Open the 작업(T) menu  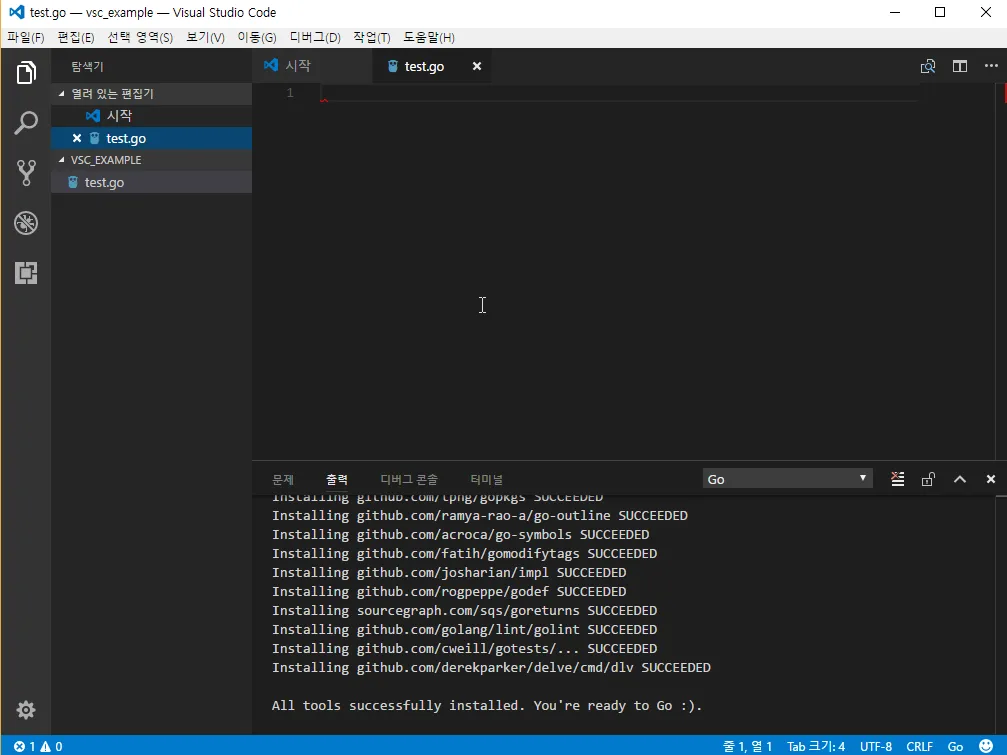(x=372, y=37)
